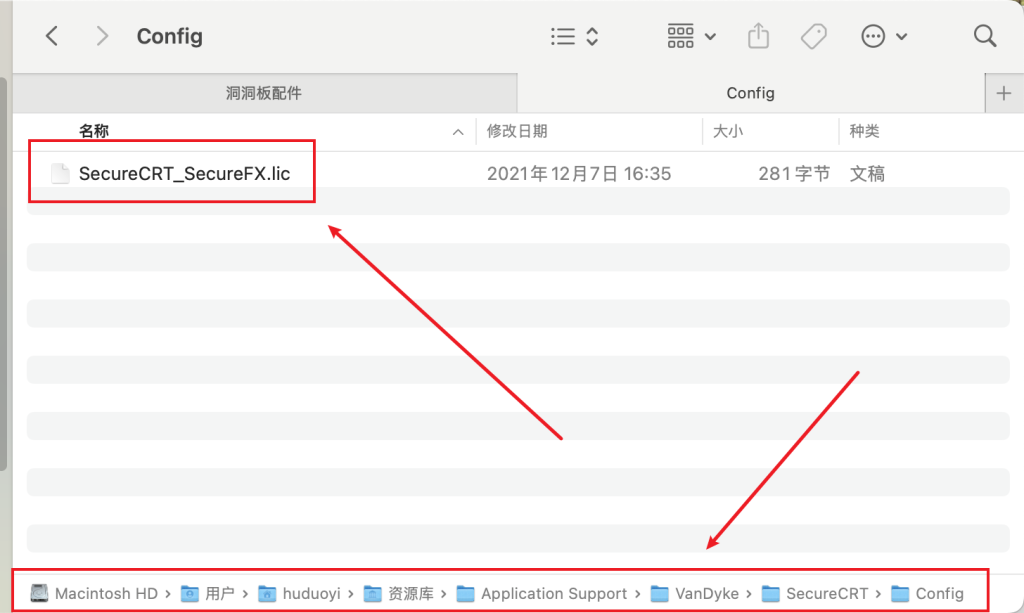Sort by the 种类 column header

(x=865, y=131)
